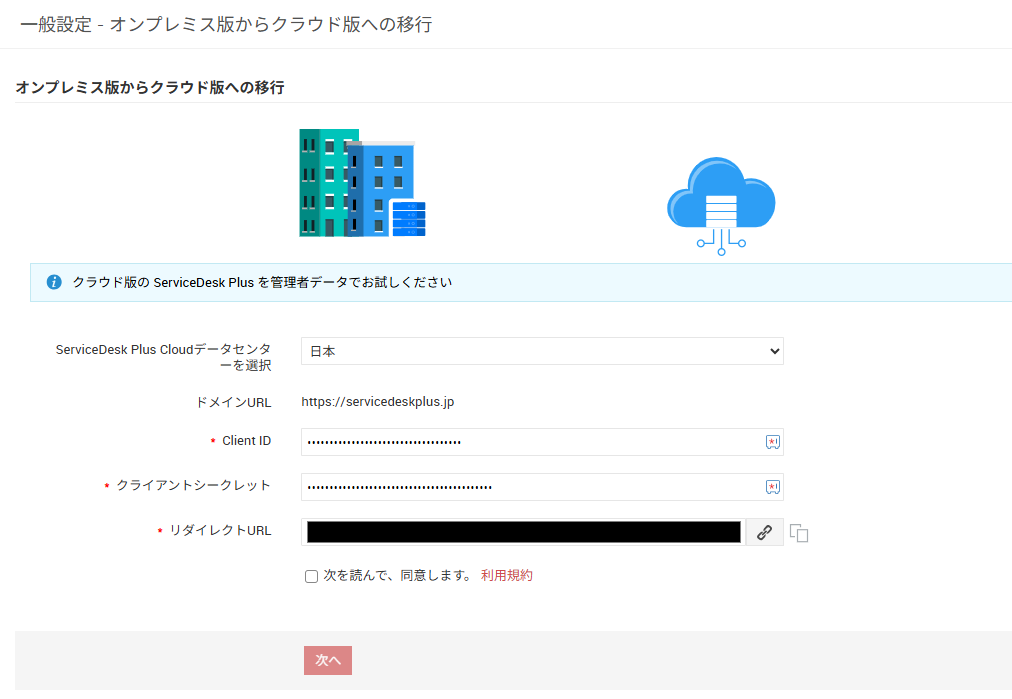This screenshot has height=699, width=1012.
Task: Open the 利用規約 terms link
Action: 507,575
